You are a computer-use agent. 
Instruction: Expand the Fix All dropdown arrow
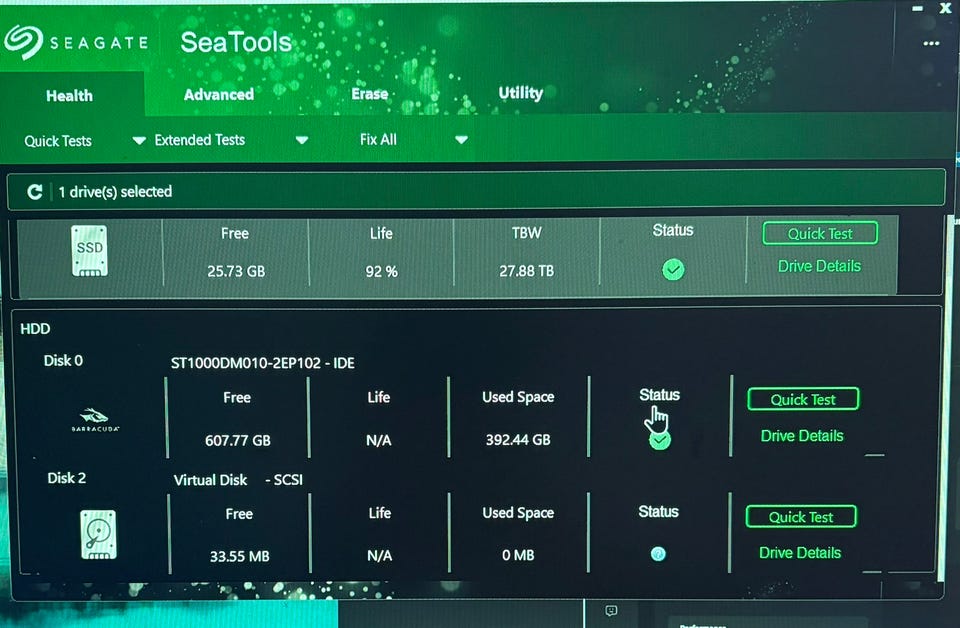pos(462,140)
